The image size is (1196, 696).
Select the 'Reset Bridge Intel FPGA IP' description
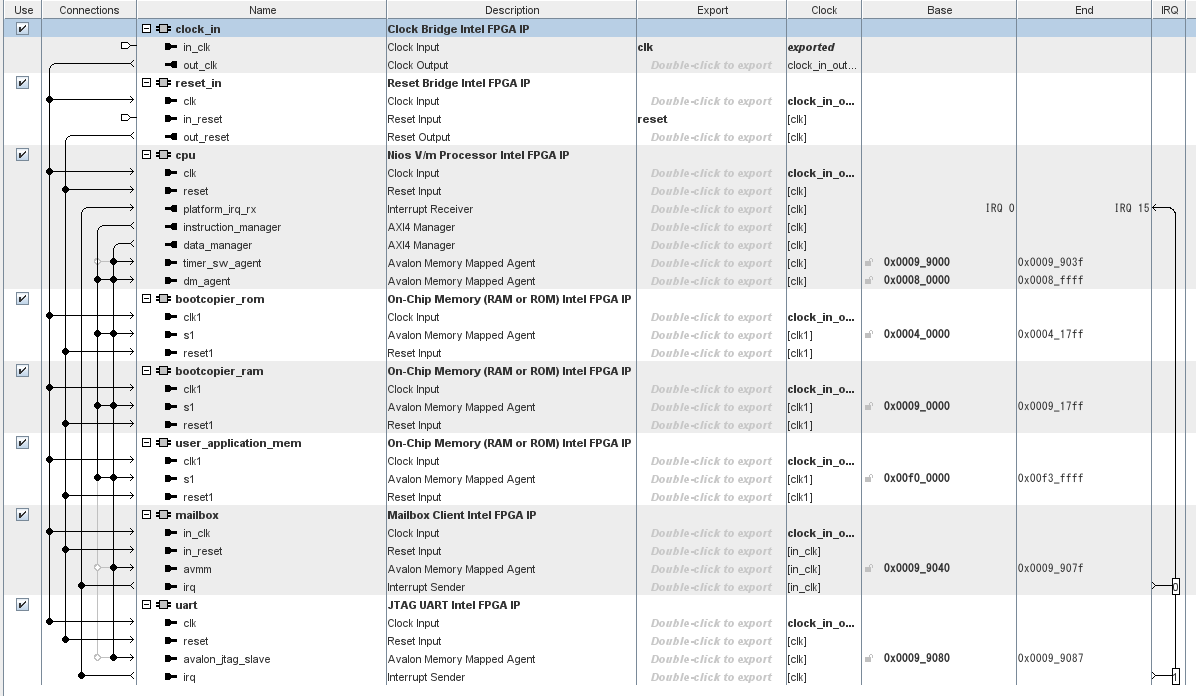click(458, 83)
